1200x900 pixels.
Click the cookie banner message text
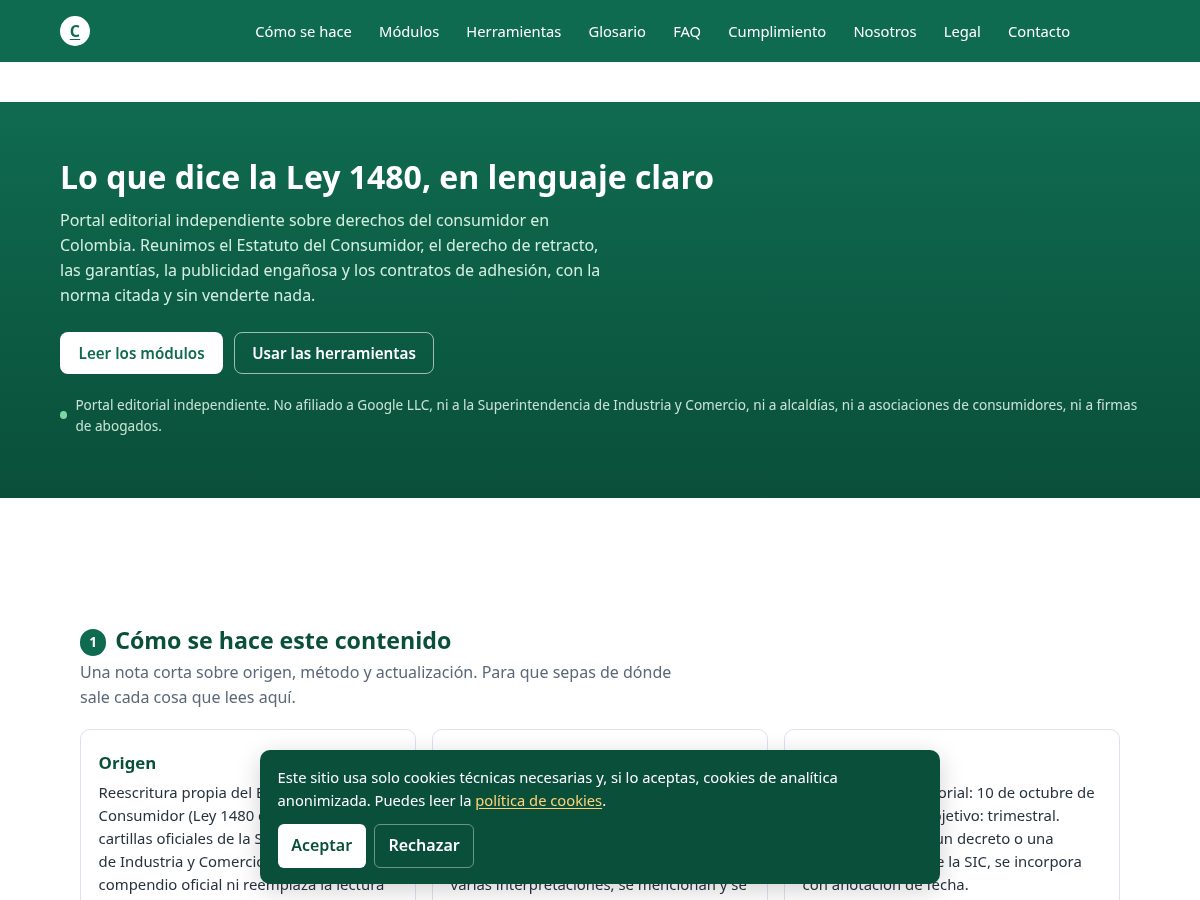point(557,789)
